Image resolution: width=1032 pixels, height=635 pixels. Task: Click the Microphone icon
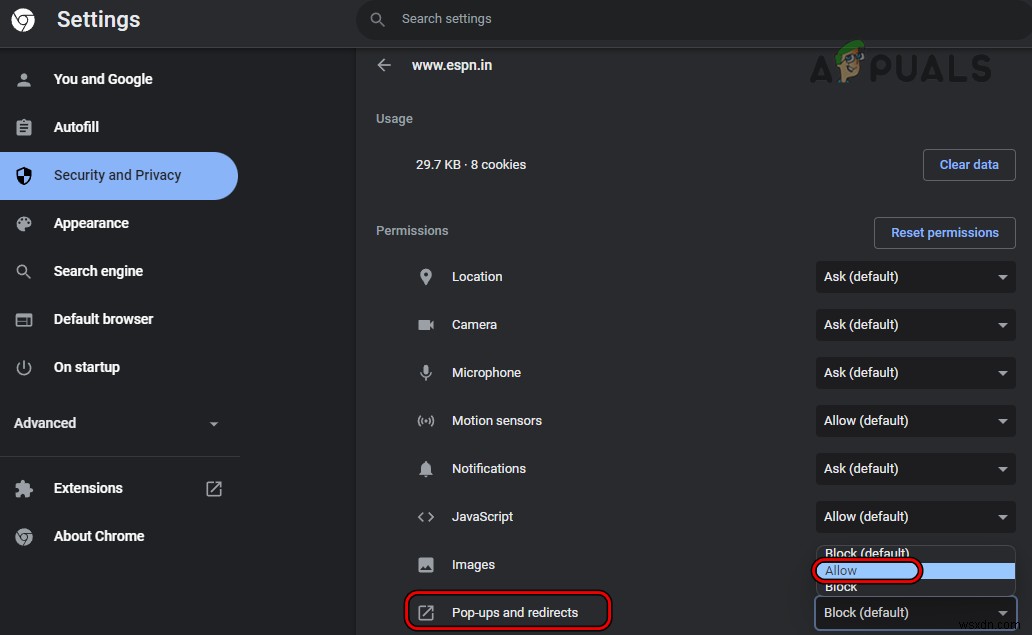(x=425, y=372)
